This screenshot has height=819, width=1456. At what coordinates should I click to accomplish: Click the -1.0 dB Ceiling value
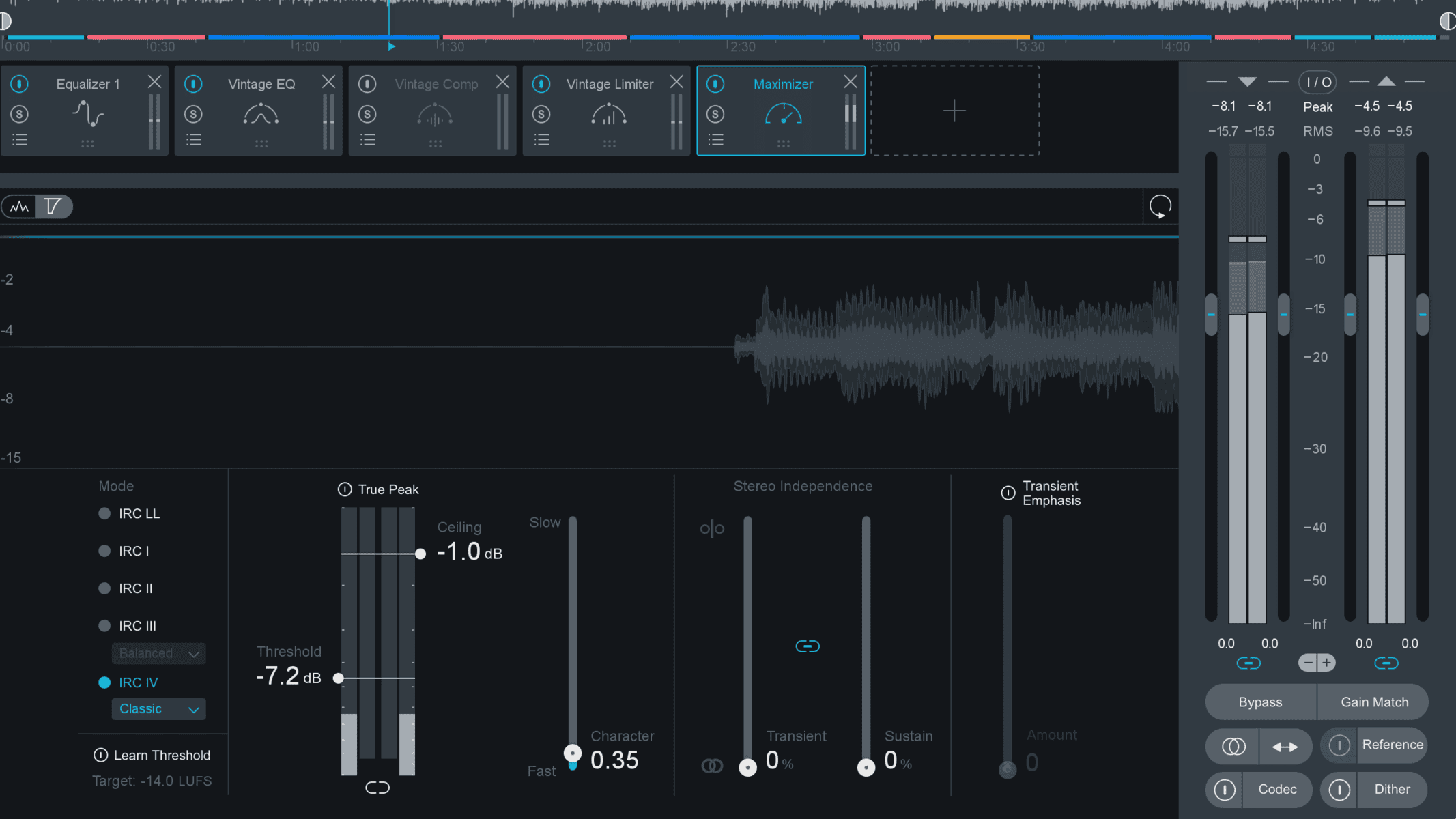click(470, 551)
